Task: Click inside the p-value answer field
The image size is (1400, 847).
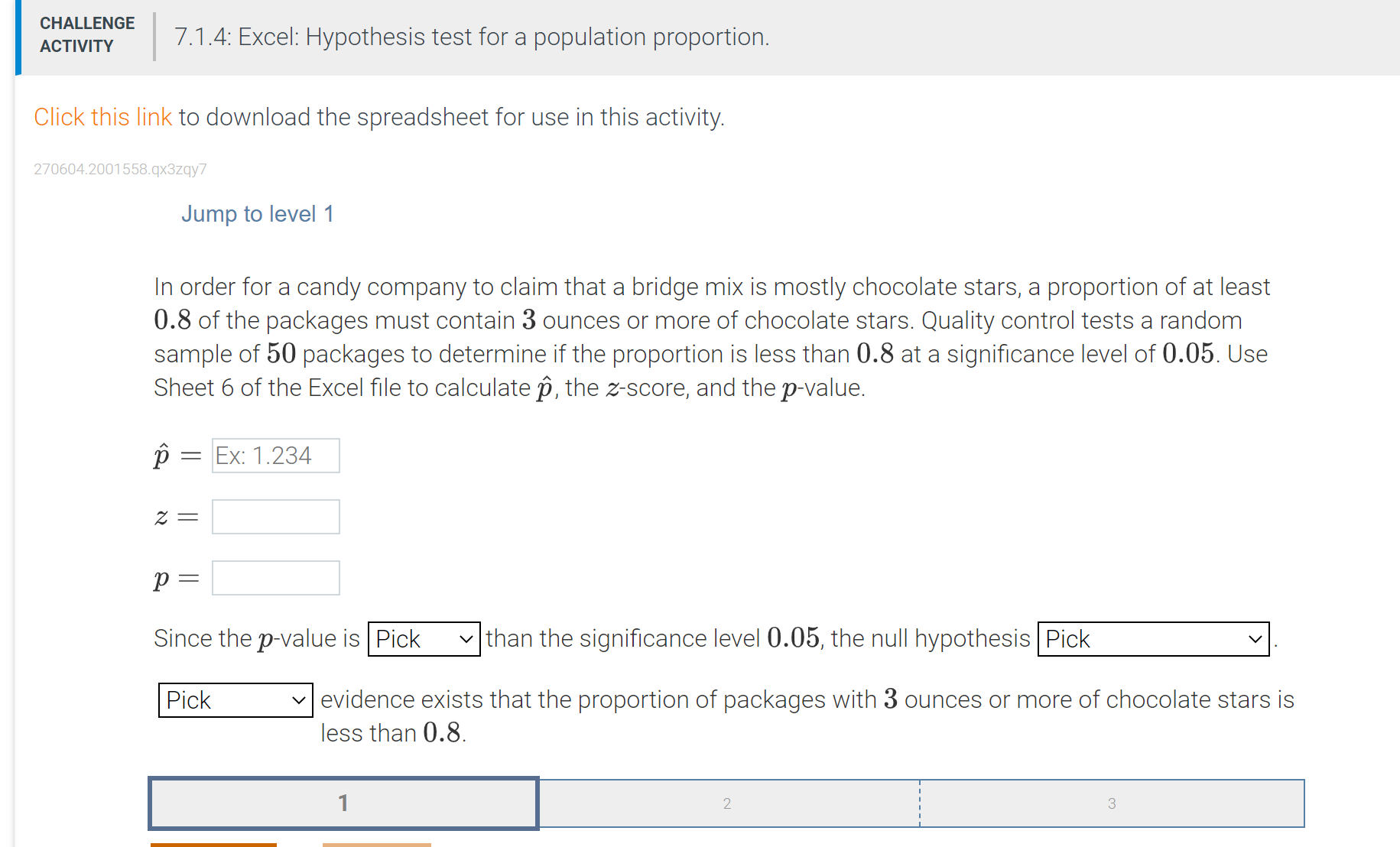Action: coord(275,577)
